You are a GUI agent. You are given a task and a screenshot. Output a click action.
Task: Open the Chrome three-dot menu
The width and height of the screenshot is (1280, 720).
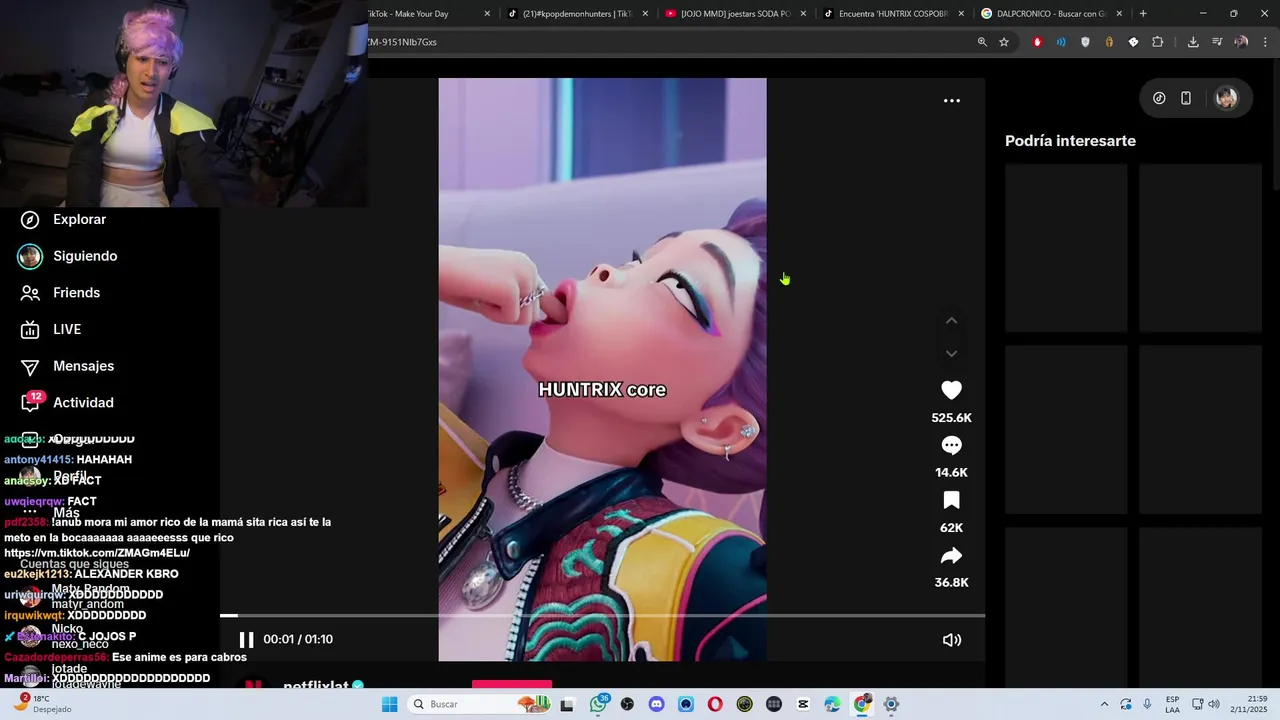coord(1266,42)
